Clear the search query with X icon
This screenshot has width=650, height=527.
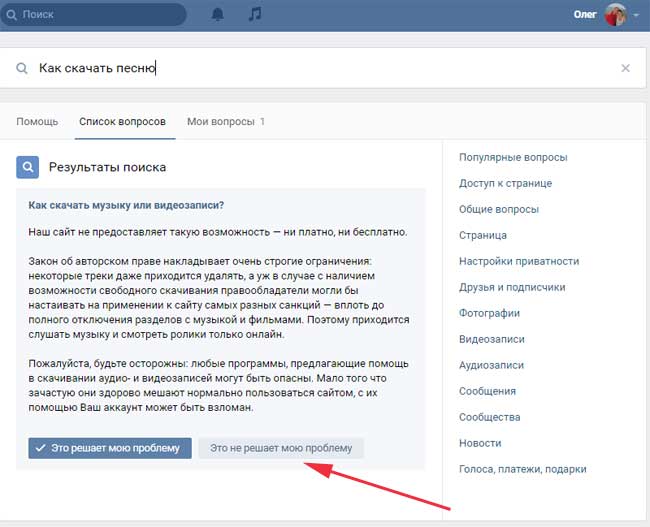(626, 68)
